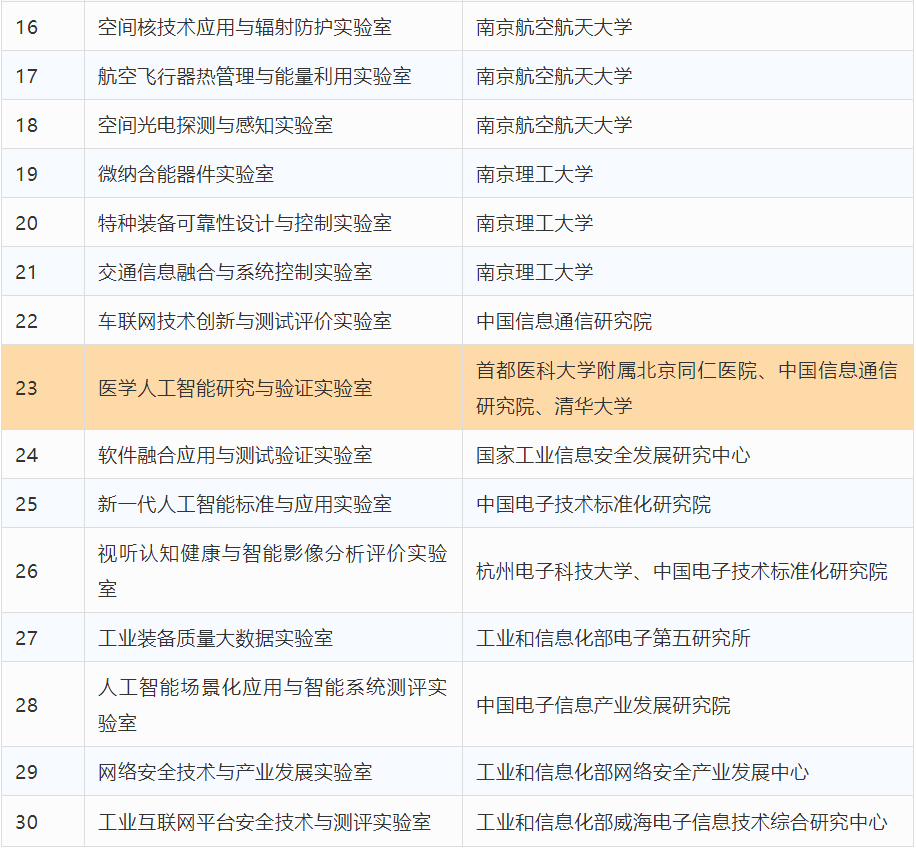Select lab name "空间核技术应用与辐射防护实验室"

[x=245, y=27]
